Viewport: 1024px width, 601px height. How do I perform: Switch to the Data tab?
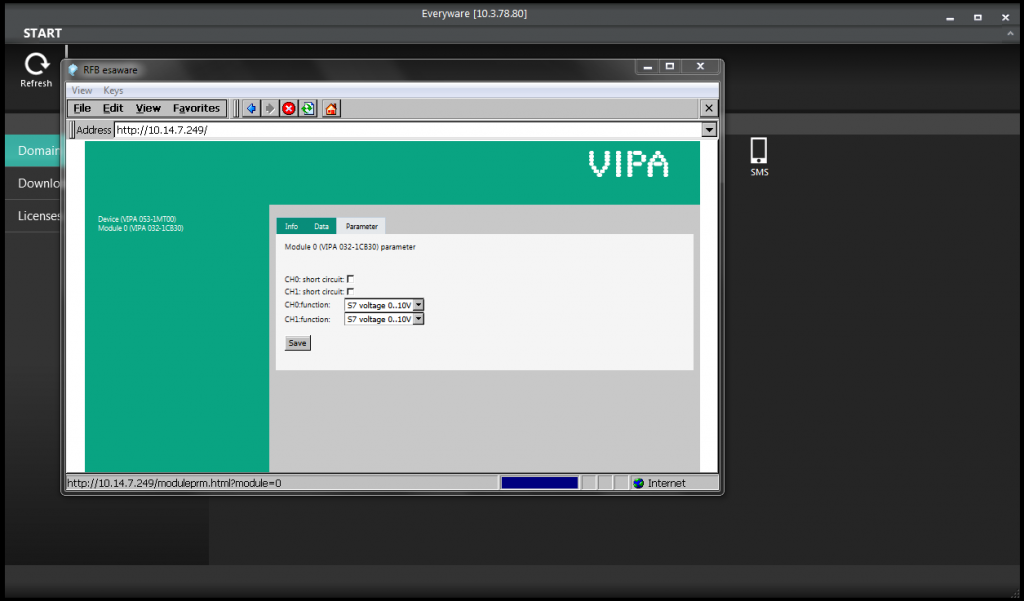(x=321, y=226)
